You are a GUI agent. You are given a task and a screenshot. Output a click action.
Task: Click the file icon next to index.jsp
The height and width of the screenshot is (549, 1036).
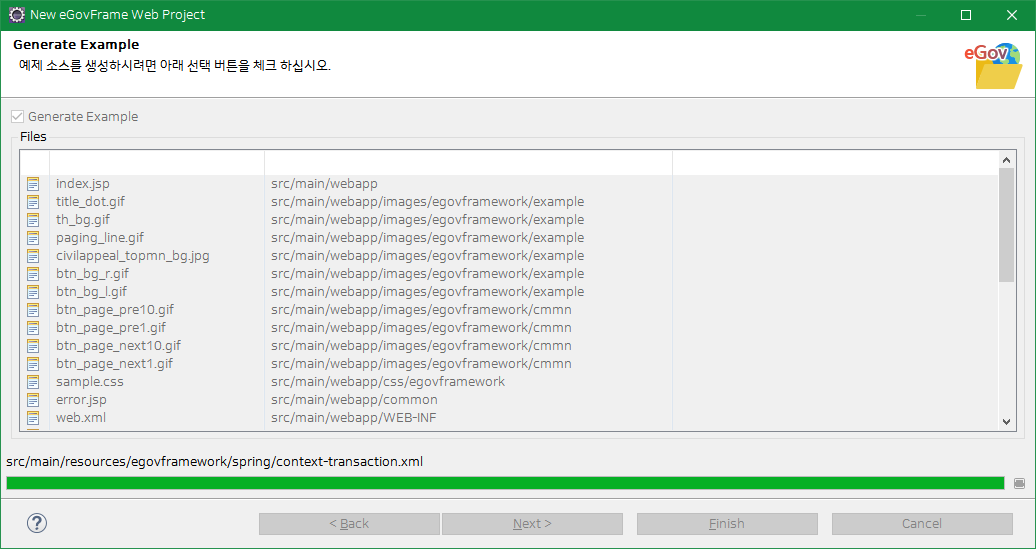pyautogui.click(x=33, y=184)
